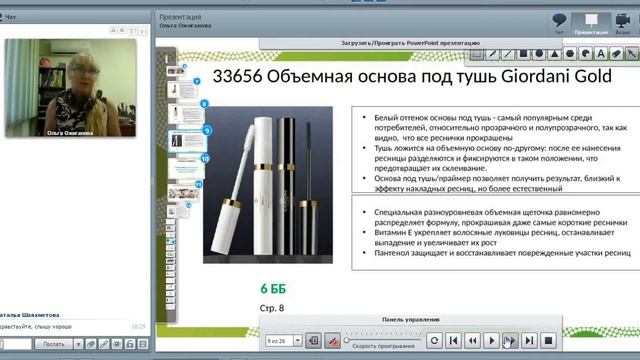
Task: Click Панель управления panel header
Action: pyautogui.click(x=411, y=320)
